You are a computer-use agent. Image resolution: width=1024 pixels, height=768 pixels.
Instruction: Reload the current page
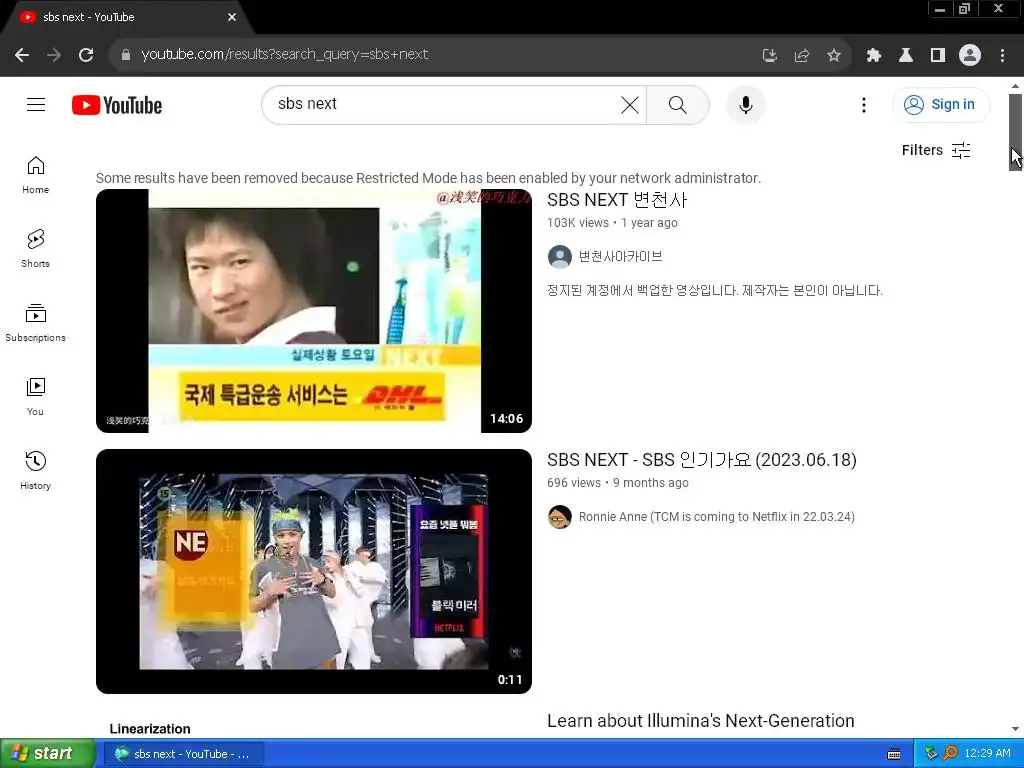click(x=86, y=55)
